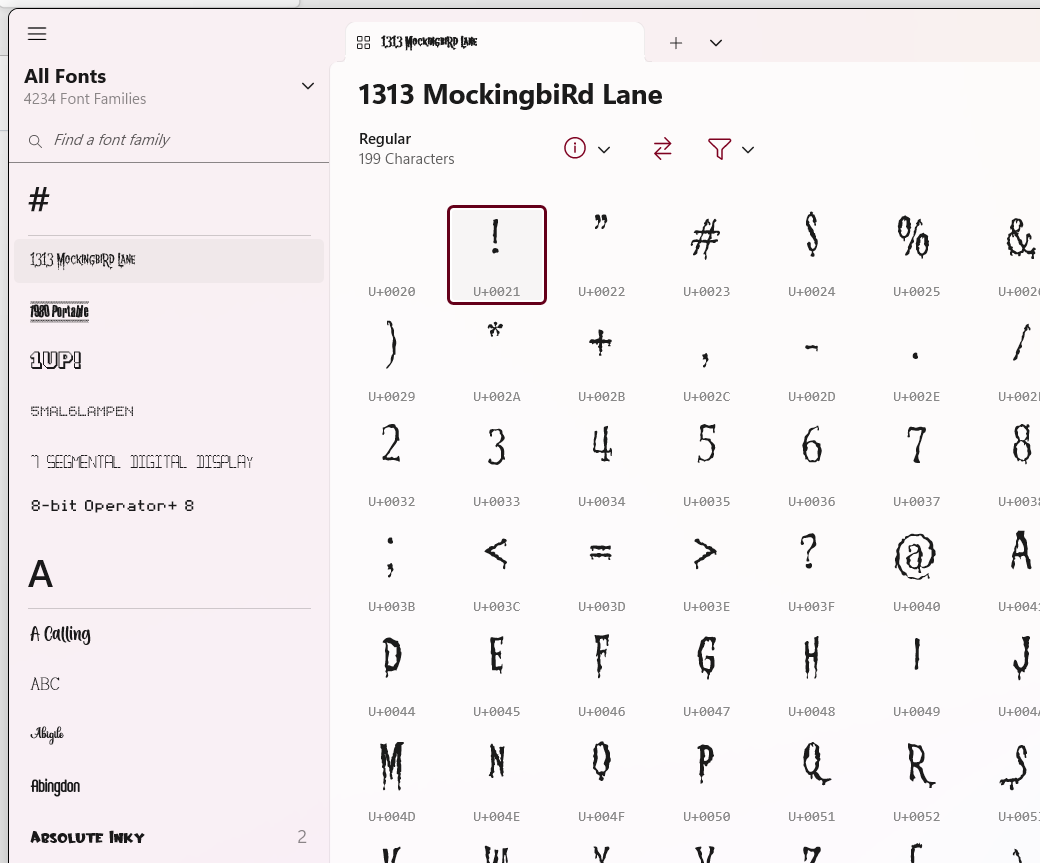
Task: Select the comma glyph U+002C
Action: click(706, 360)
